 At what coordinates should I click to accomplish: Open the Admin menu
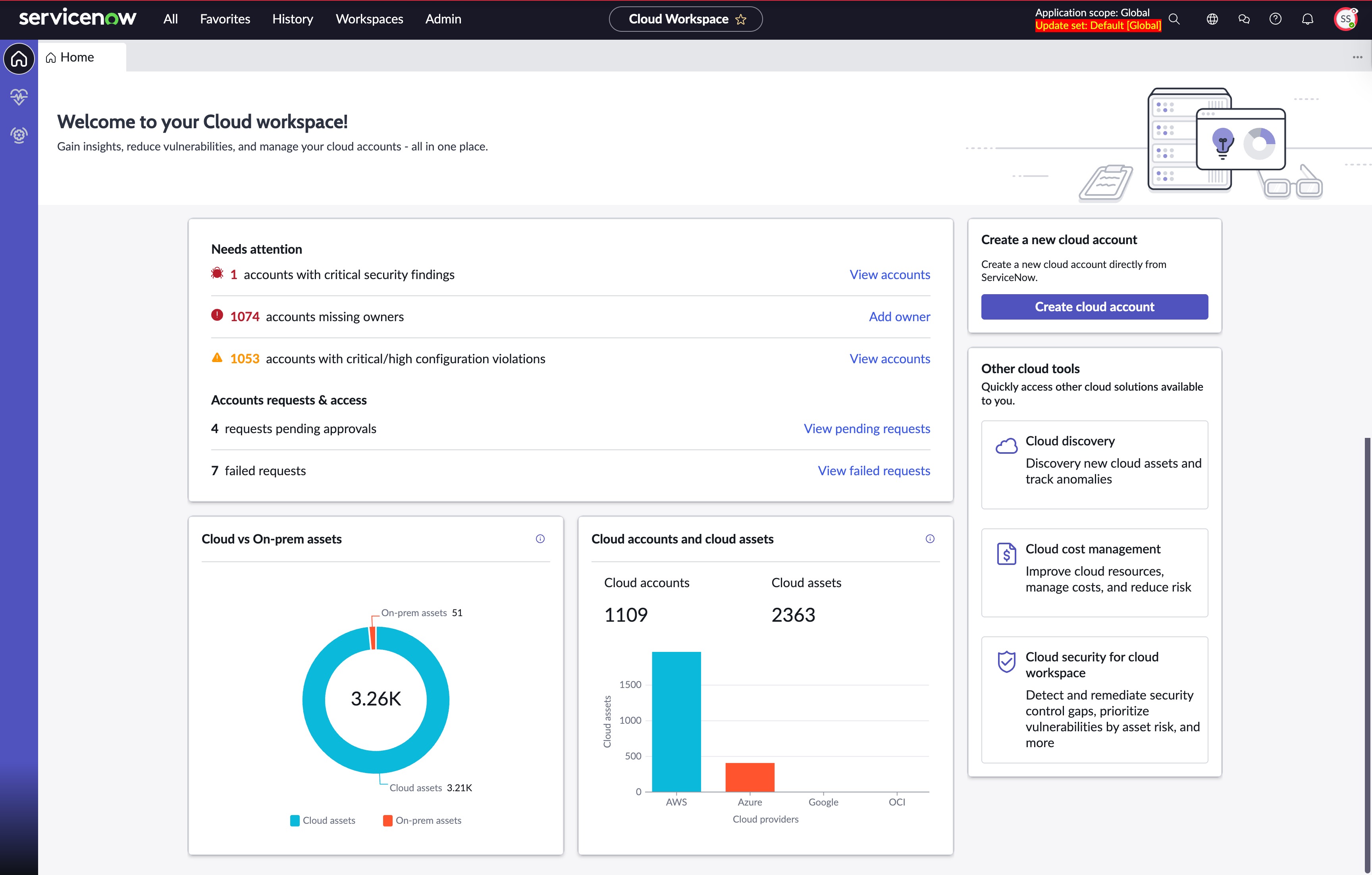pos(443,19)
